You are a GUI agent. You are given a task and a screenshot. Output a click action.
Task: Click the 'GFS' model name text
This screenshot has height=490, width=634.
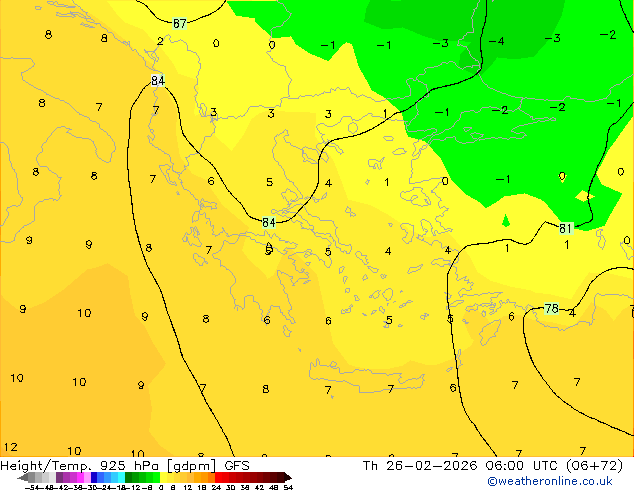237,466
